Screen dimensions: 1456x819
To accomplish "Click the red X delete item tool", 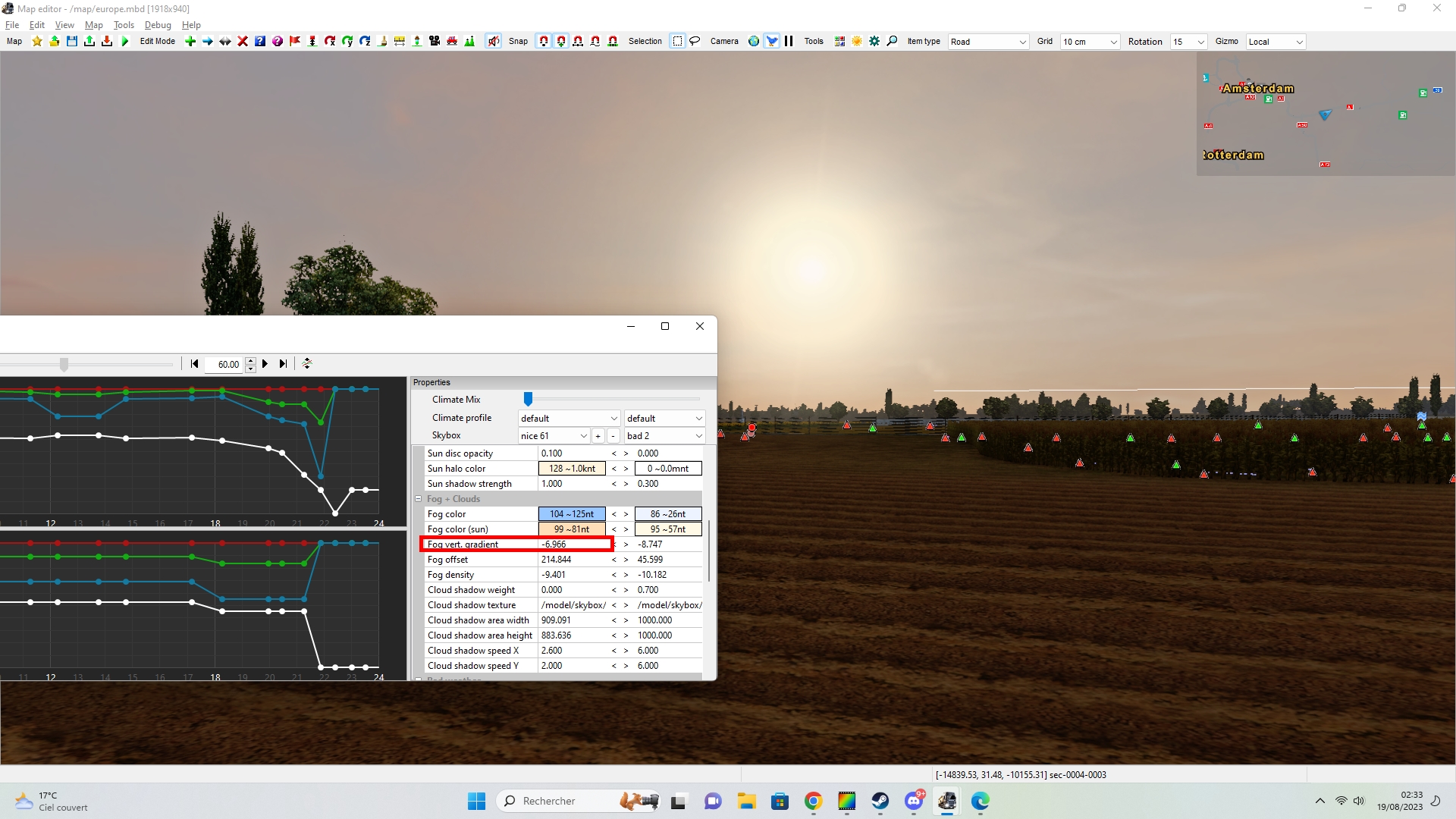I will 243,42.
